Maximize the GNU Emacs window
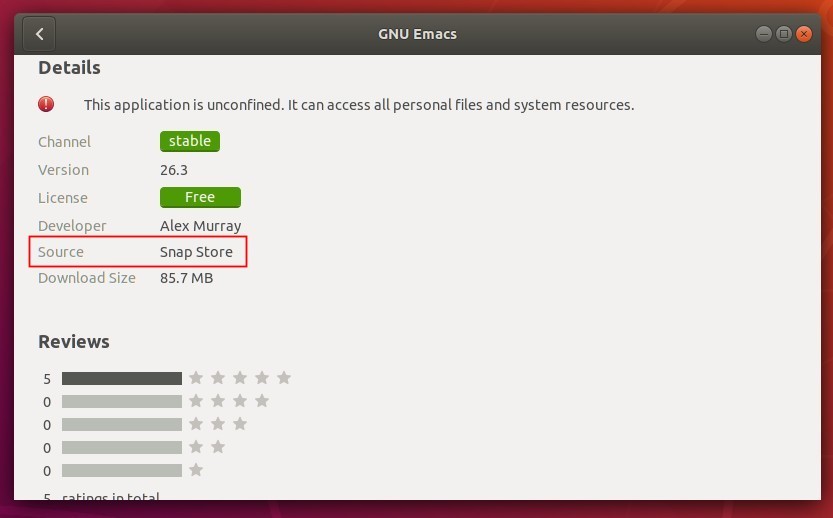Screen dimensions: 833x518 point(784,34)
